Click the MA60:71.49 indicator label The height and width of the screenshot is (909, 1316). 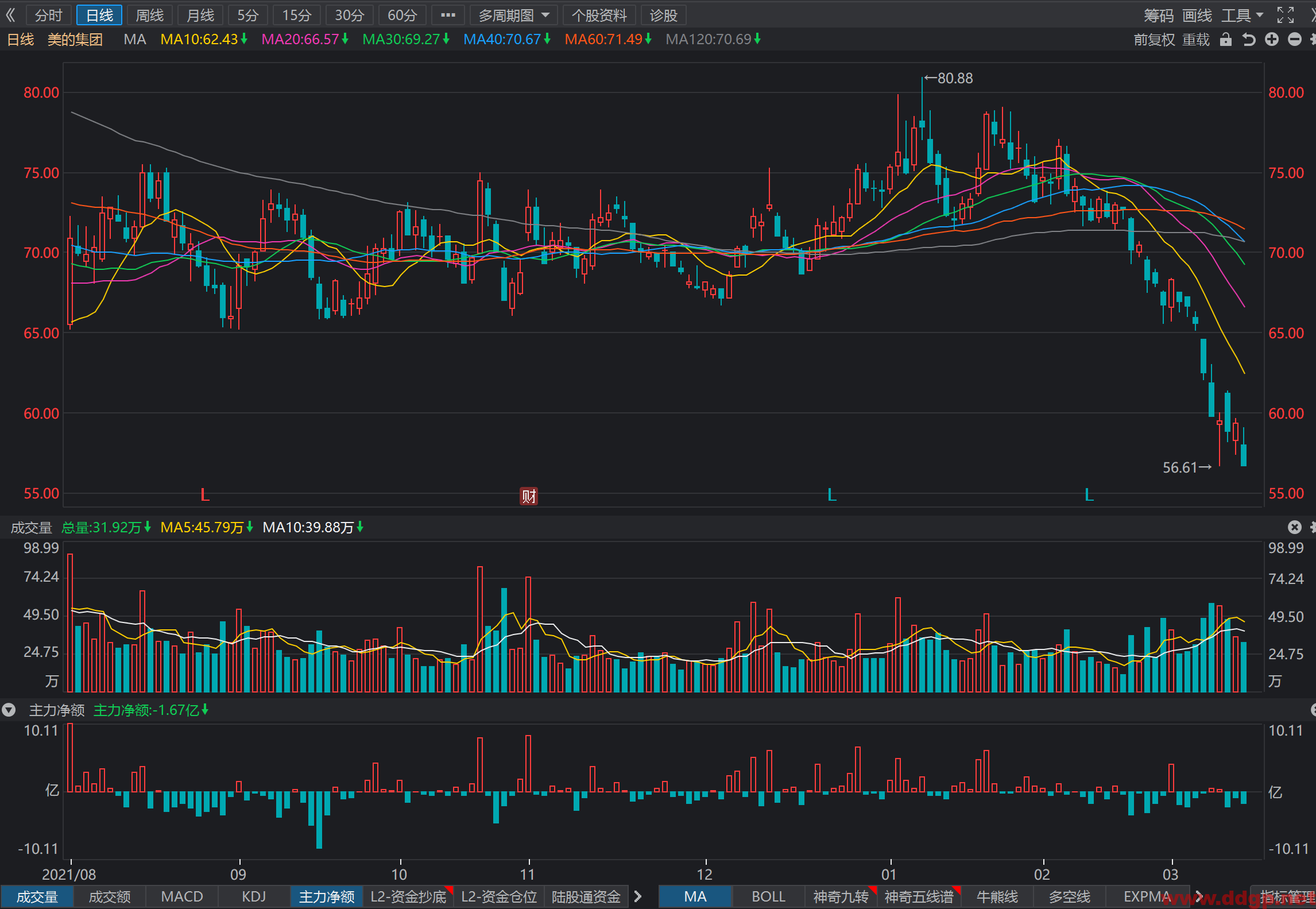coord(608,39)
